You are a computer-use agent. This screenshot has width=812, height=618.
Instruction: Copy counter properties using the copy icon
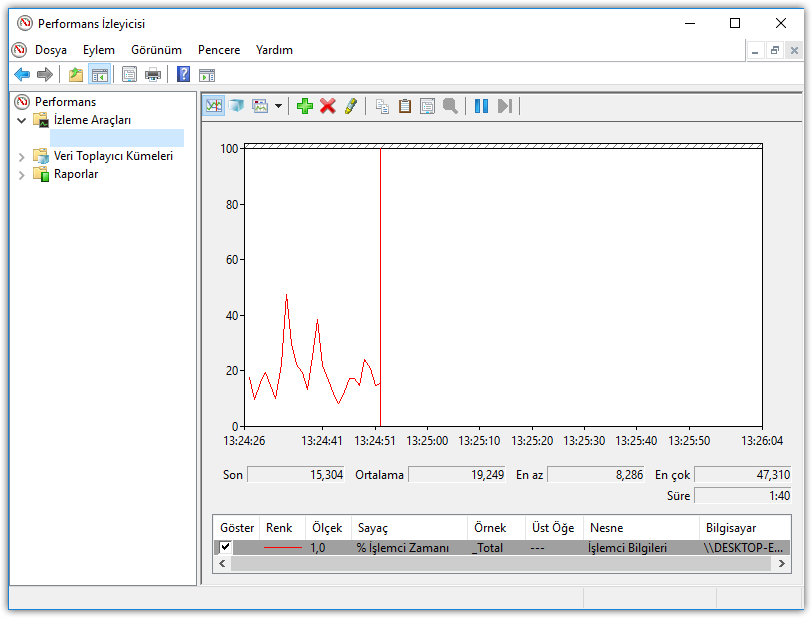[382, 105]
